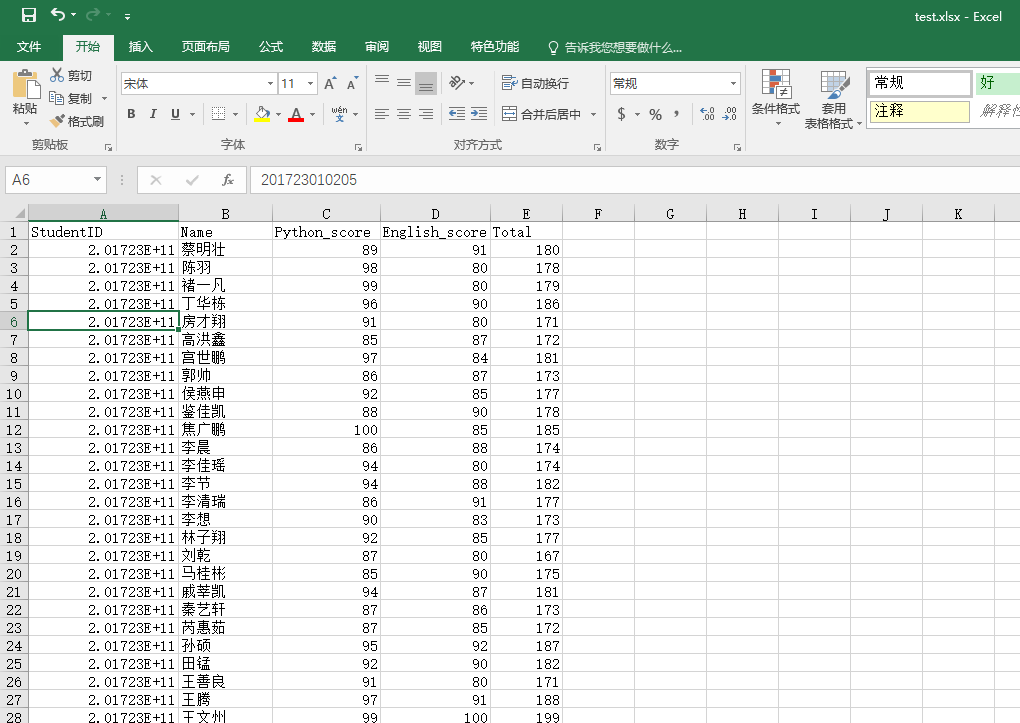
Task: Customize the Quick Access Toolbar dropdown
Action: [x=128, y=16]
